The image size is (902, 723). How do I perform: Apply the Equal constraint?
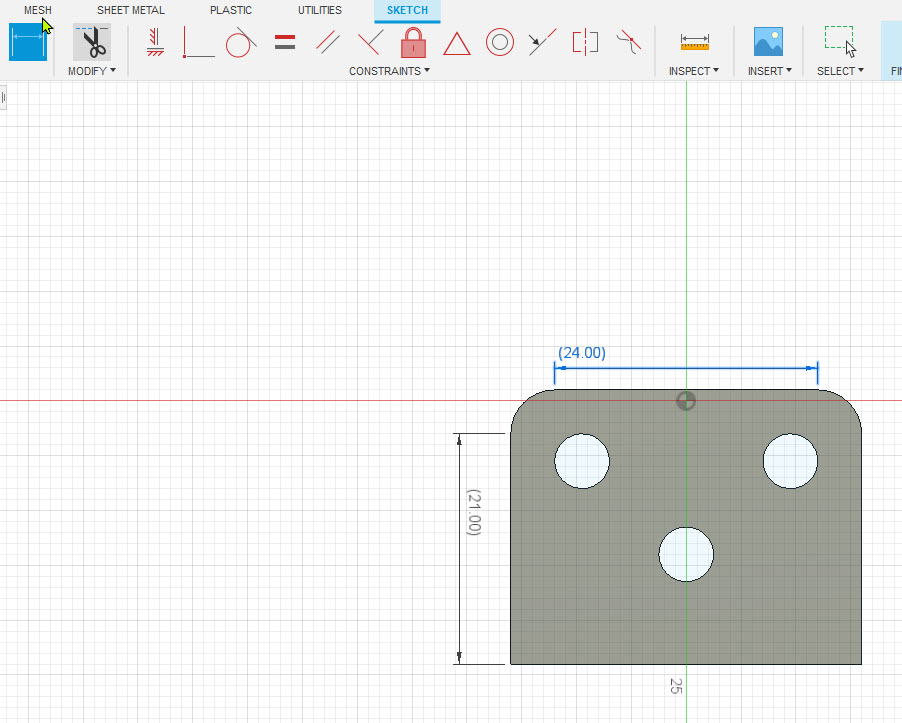pos(284,42)
